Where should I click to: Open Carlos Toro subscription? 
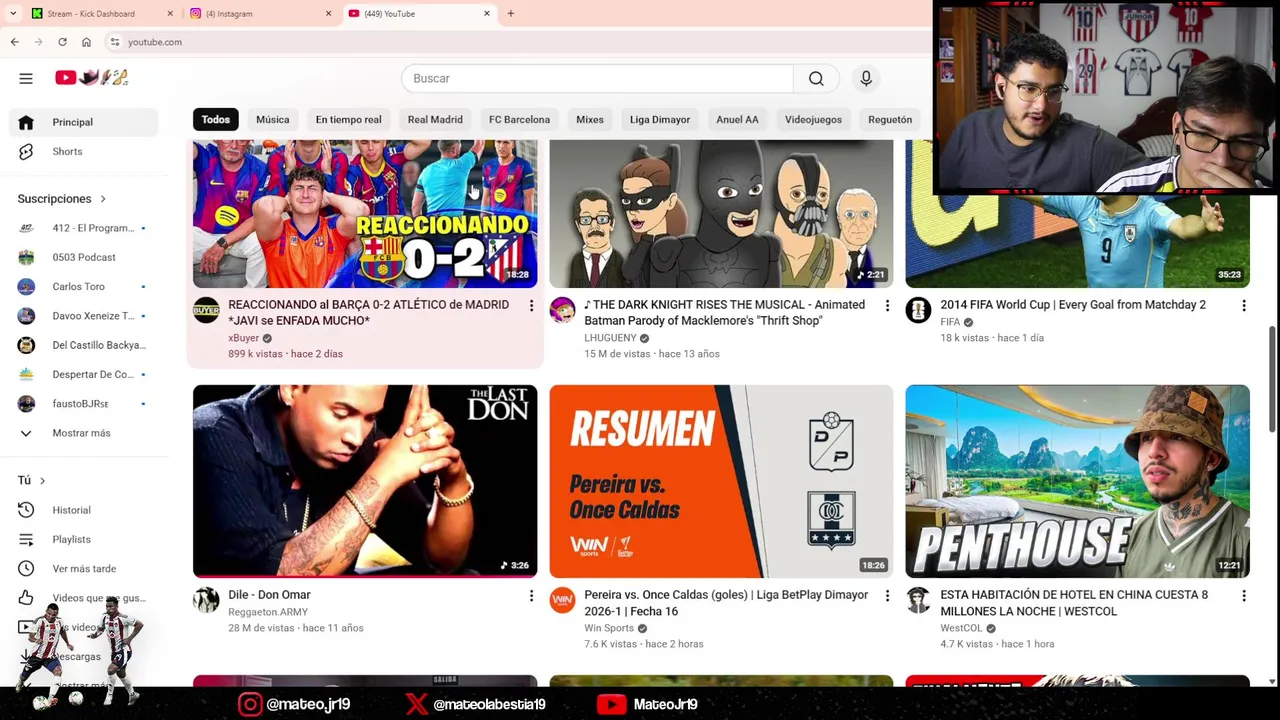(x=84, y=286)
